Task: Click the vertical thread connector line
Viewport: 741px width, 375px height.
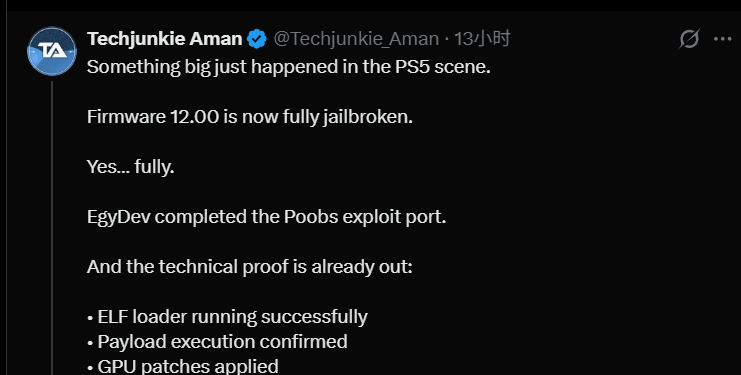Action: pyautogui.click(x=52, y=228)
